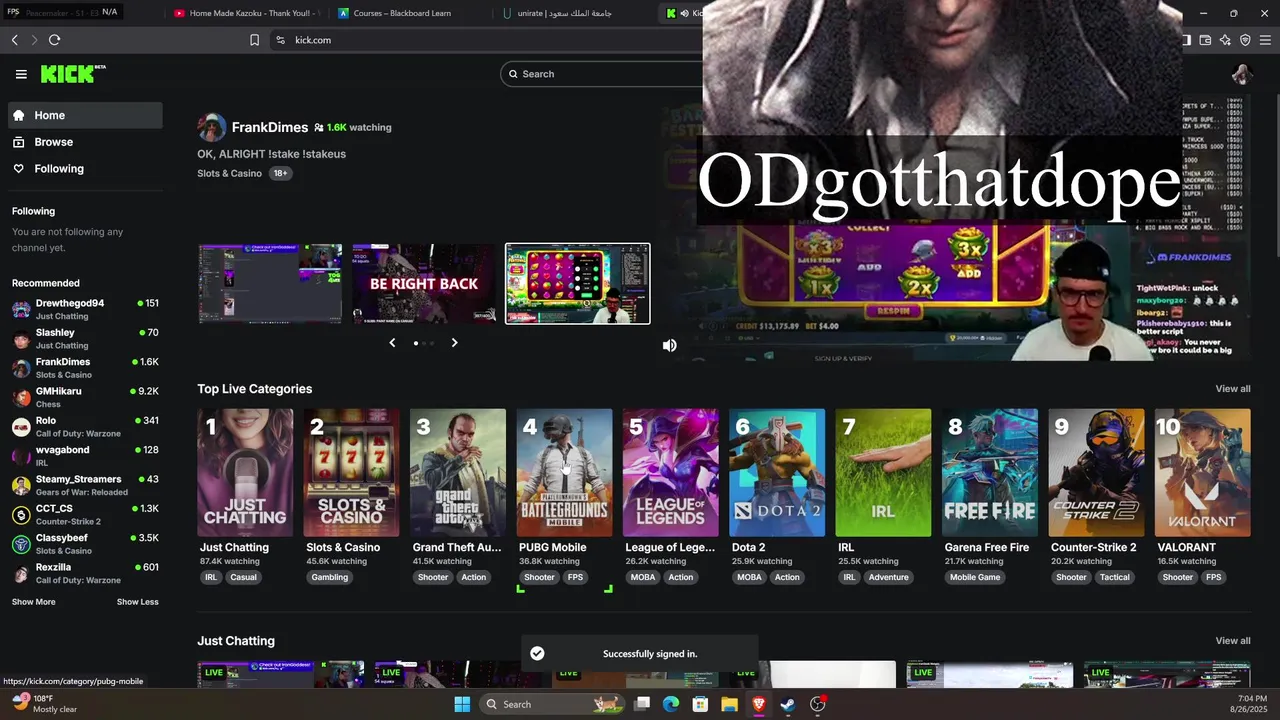Click Gambling tag under Slots & Casino
This screenshot has width=1280, height=720.
(329, 577)
